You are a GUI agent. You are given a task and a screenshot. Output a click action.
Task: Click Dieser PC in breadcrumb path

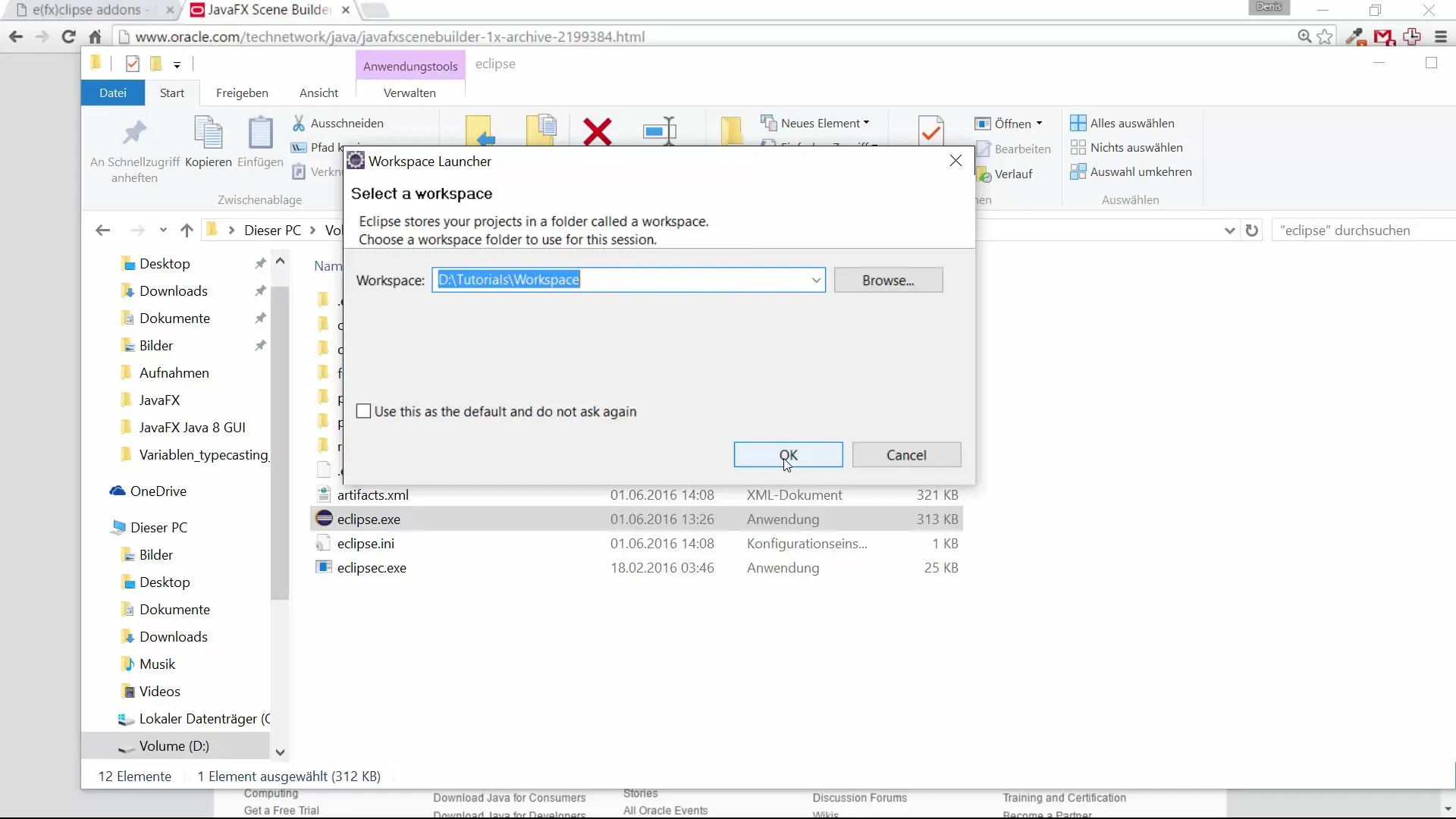point(272,230)
